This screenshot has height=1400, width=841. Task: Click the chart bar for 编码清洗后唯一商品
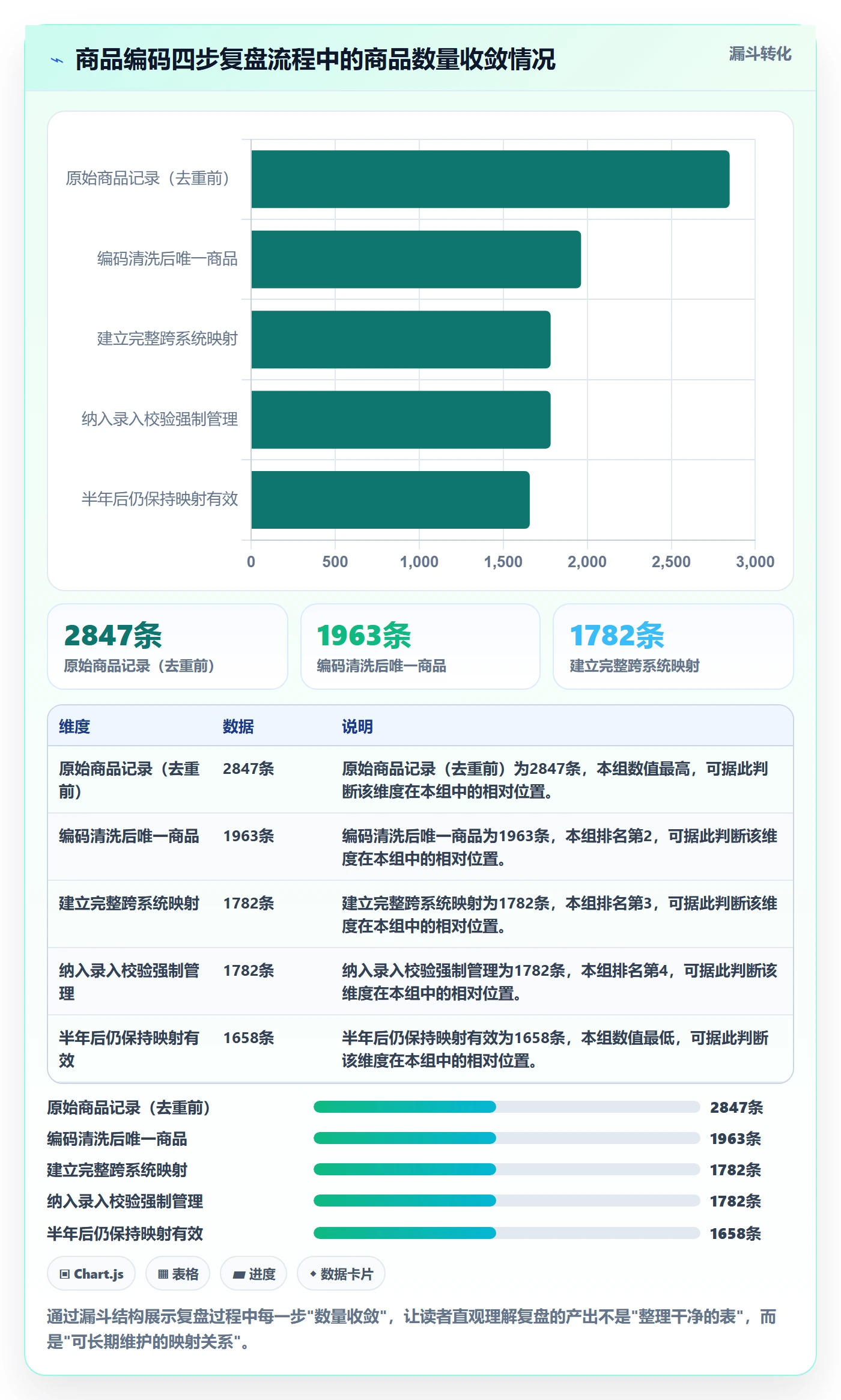click(416, 260)
